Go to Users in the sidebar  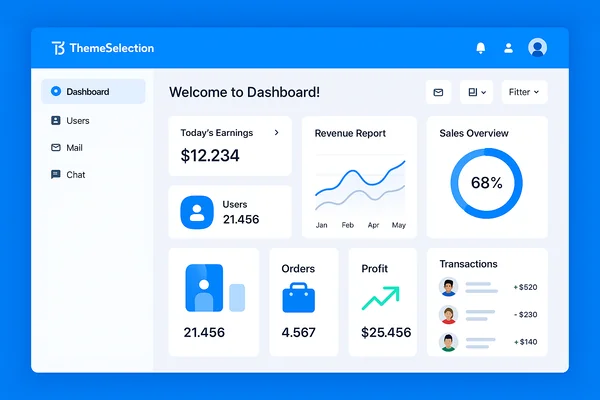[77, 120]
